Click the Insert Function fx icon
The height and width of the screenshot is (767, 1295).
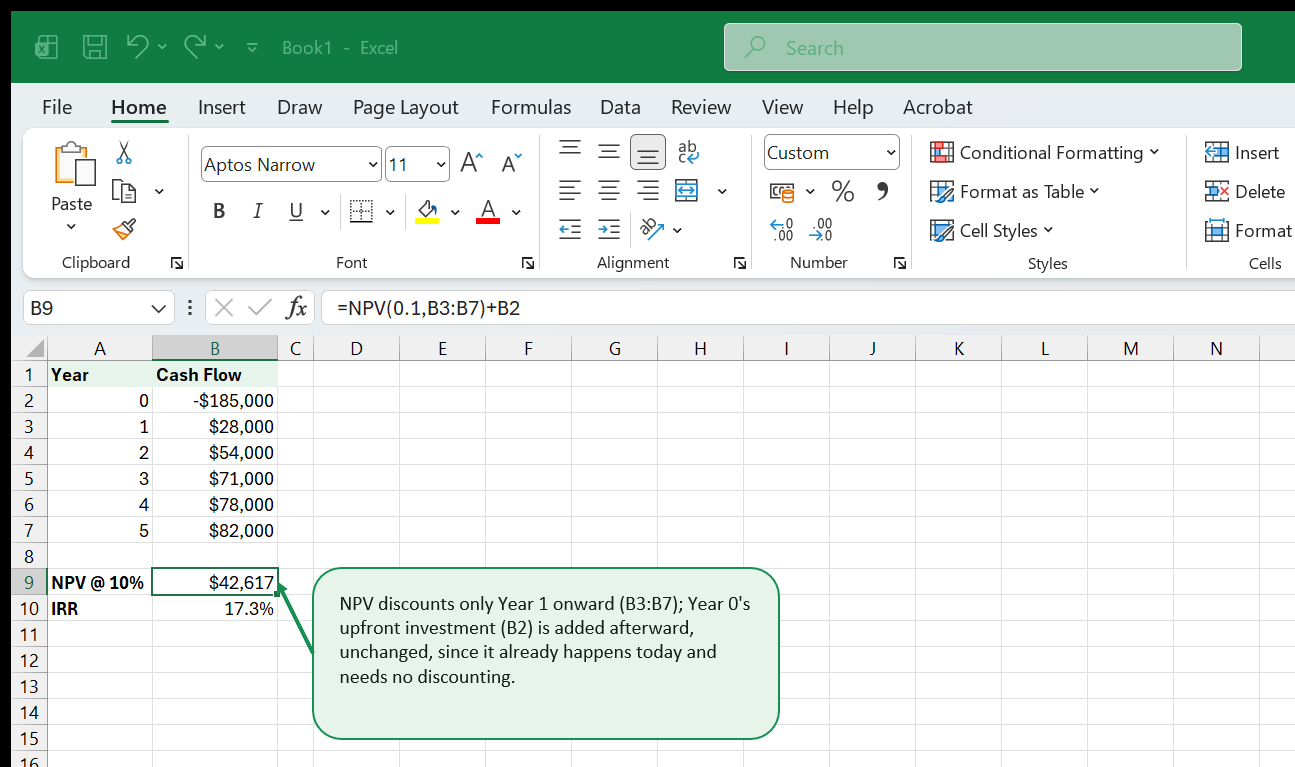click(296, 308)
